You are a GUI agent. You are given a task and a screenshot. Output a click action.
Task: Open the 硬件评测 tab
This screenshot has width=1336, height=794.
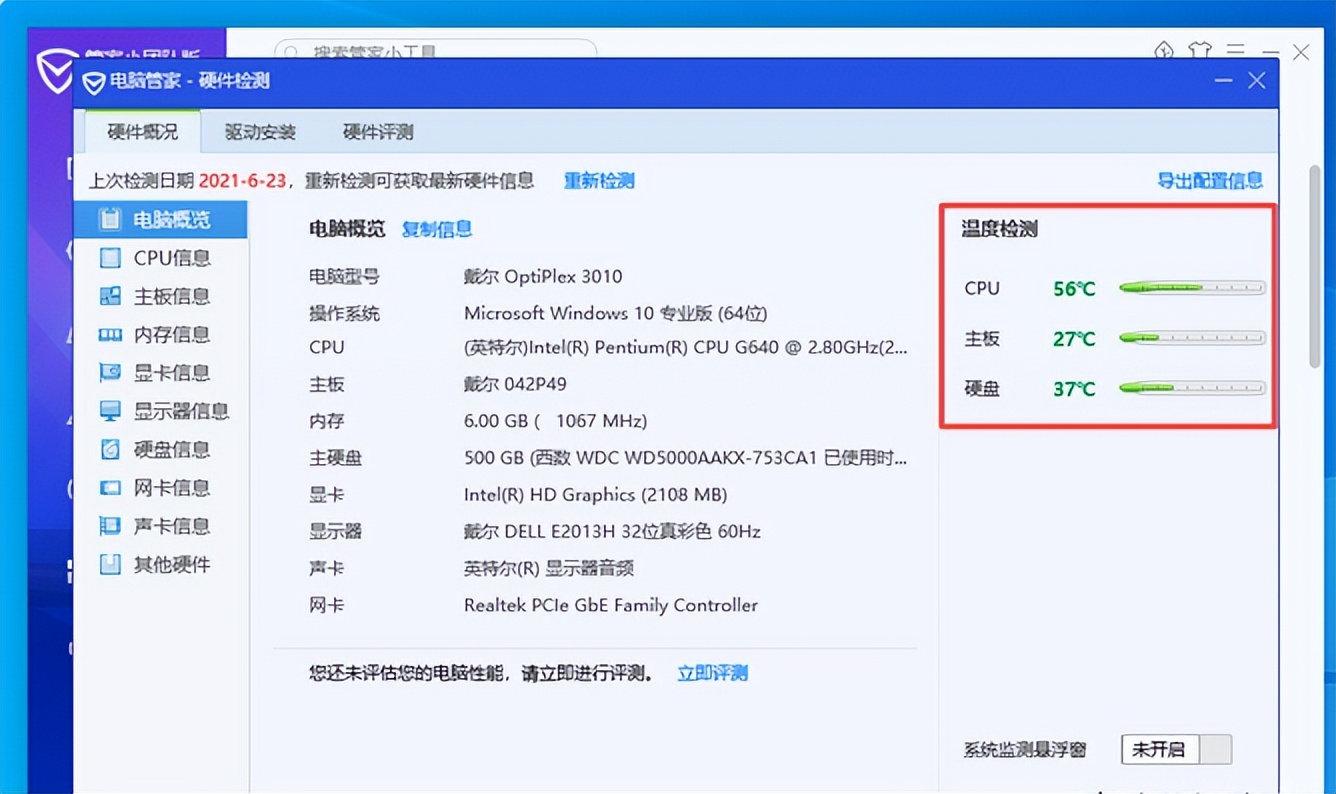(x=379, y=131)
